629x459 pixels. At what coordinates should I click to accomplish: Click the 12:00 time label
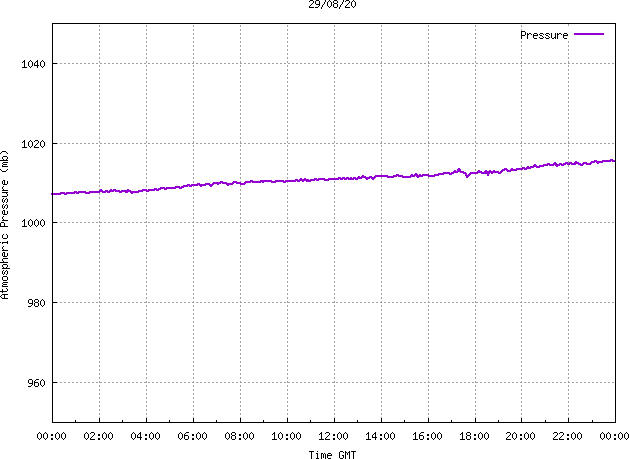click(333, 436)
